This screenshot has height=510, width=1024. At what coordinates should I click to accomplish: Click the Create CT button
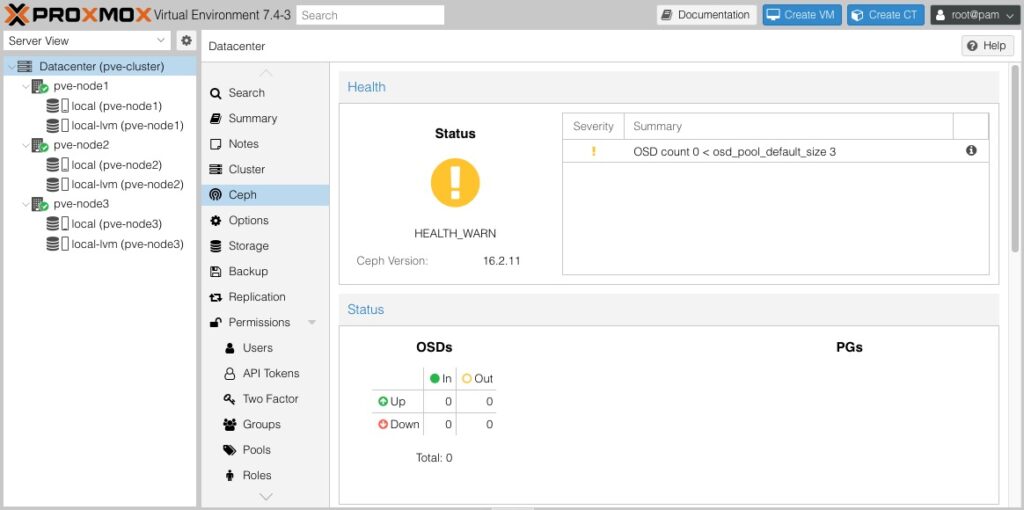tap(886, 14)
